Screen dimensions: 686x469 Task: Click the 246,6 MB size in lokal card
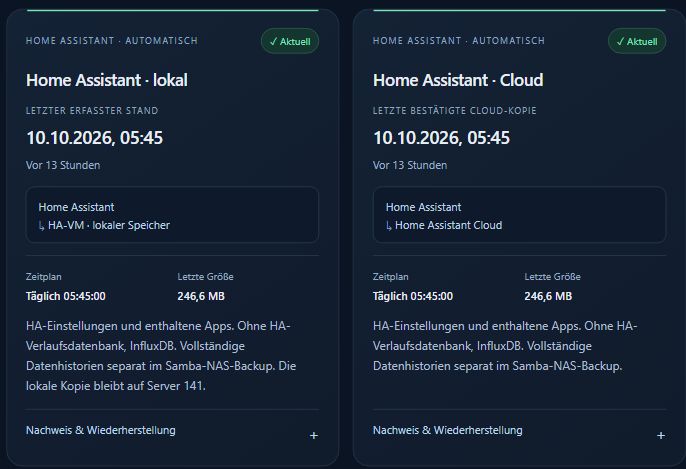pyautogui.click(x=201, y=296)
